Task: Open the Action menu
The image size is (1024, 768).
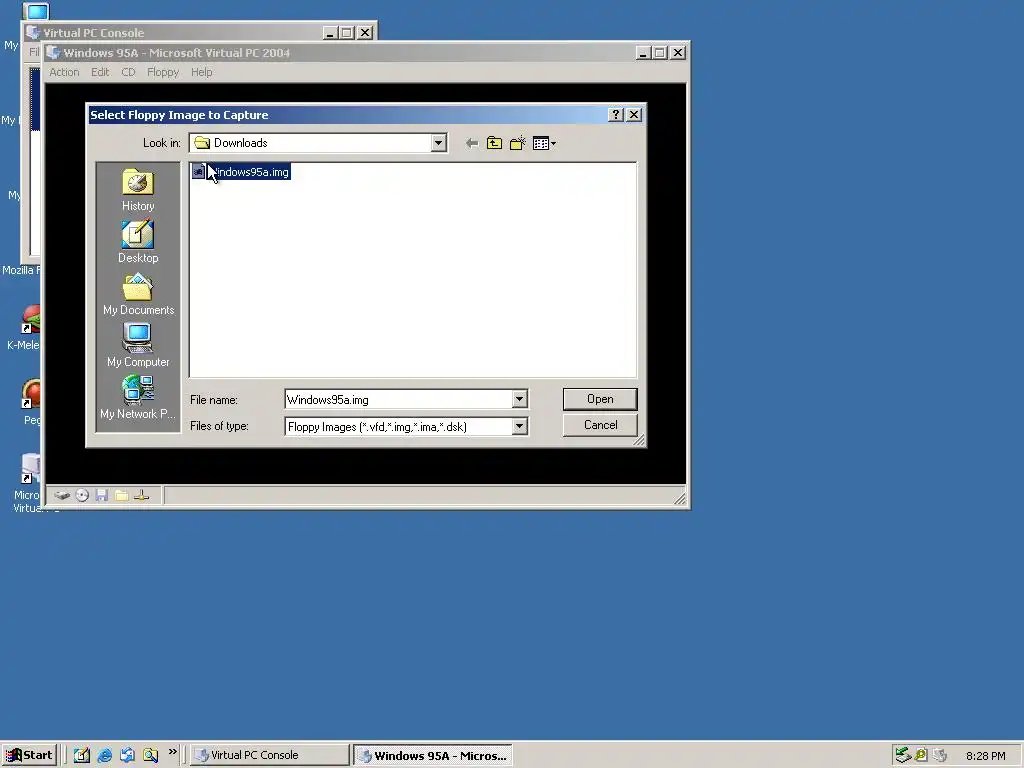Action: [64, 72]
